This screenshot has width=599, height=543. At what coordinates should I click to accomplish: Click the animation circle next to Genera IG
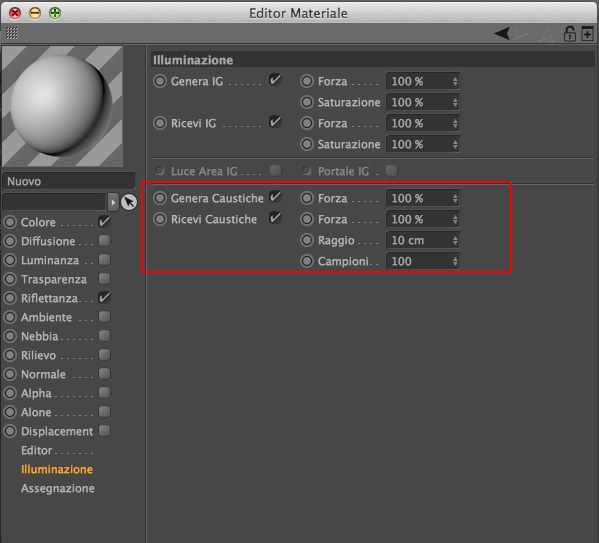point(160,81)
